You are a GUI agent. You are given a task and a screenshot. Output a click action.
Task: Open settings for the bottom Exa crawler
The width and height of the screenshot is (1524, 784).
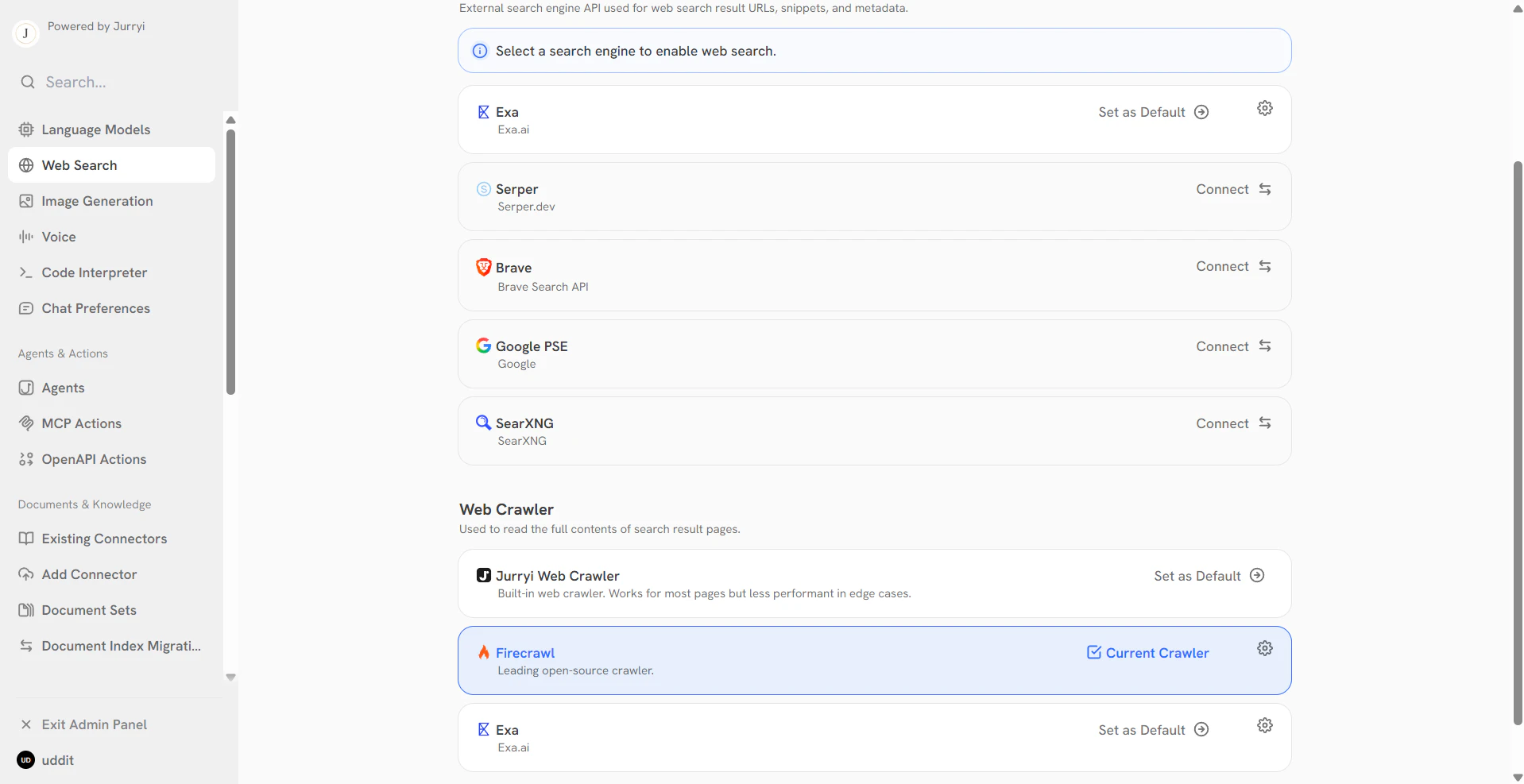pos(1264,724)
